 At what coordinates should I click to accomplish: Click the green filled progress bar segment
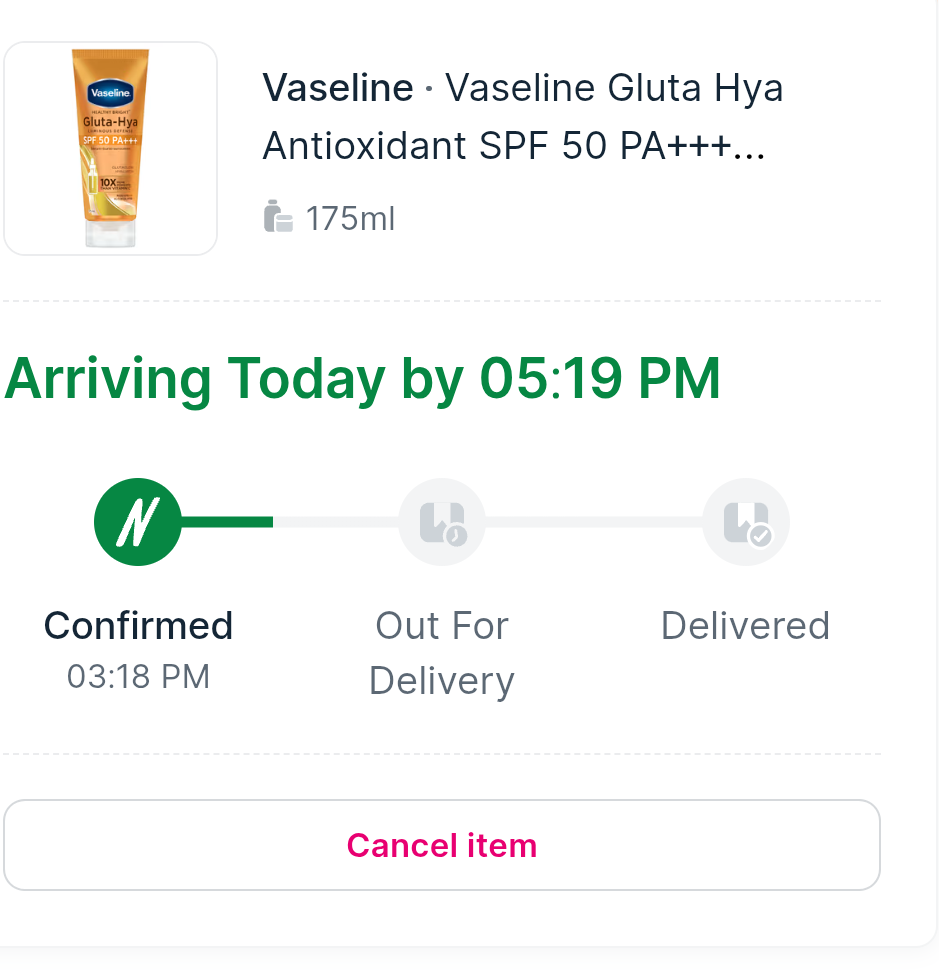(227, 522)
